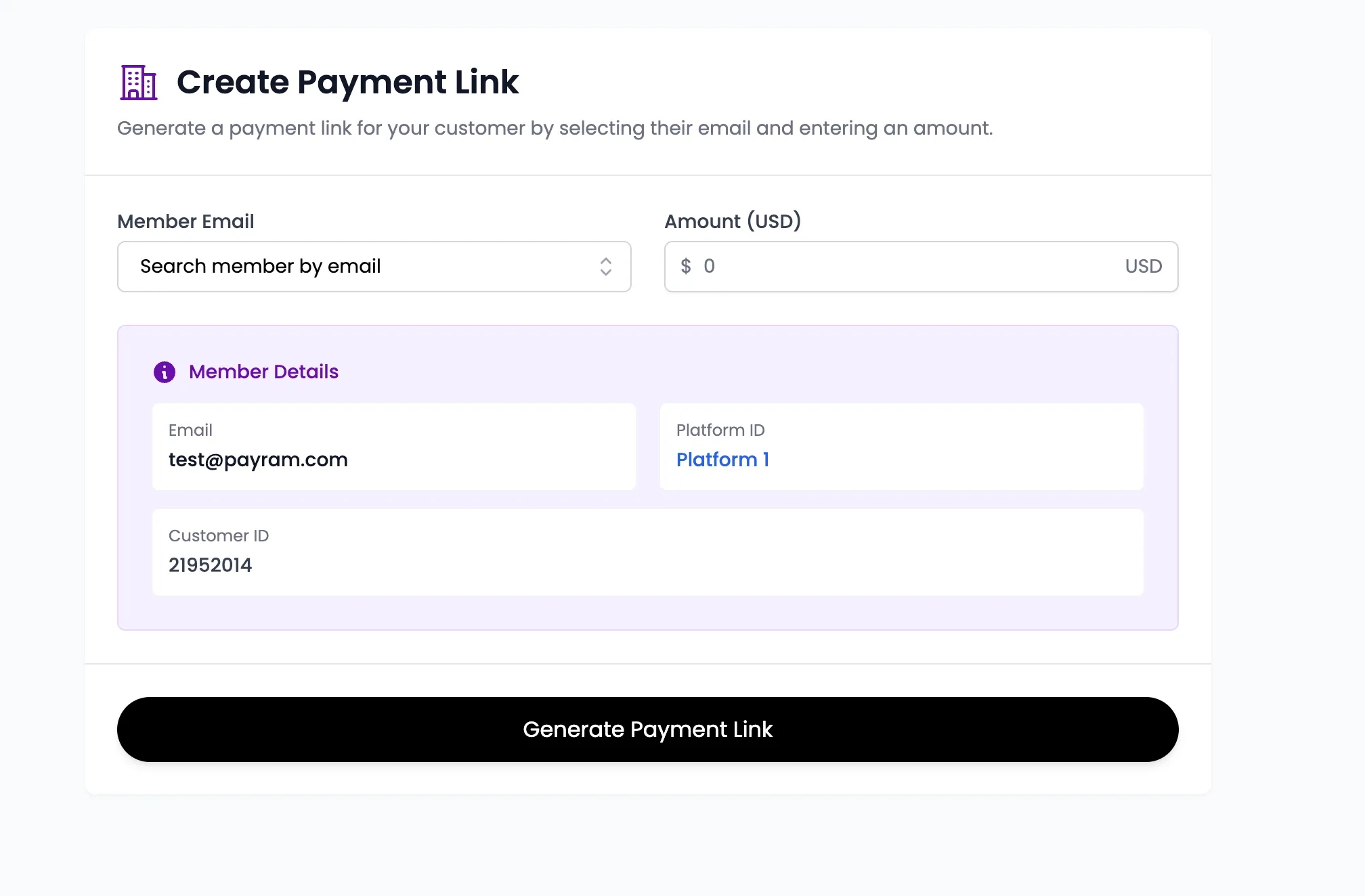Click the Amount (USD) field label
This screenshot has width=1365, height=896.
point(733,221)
